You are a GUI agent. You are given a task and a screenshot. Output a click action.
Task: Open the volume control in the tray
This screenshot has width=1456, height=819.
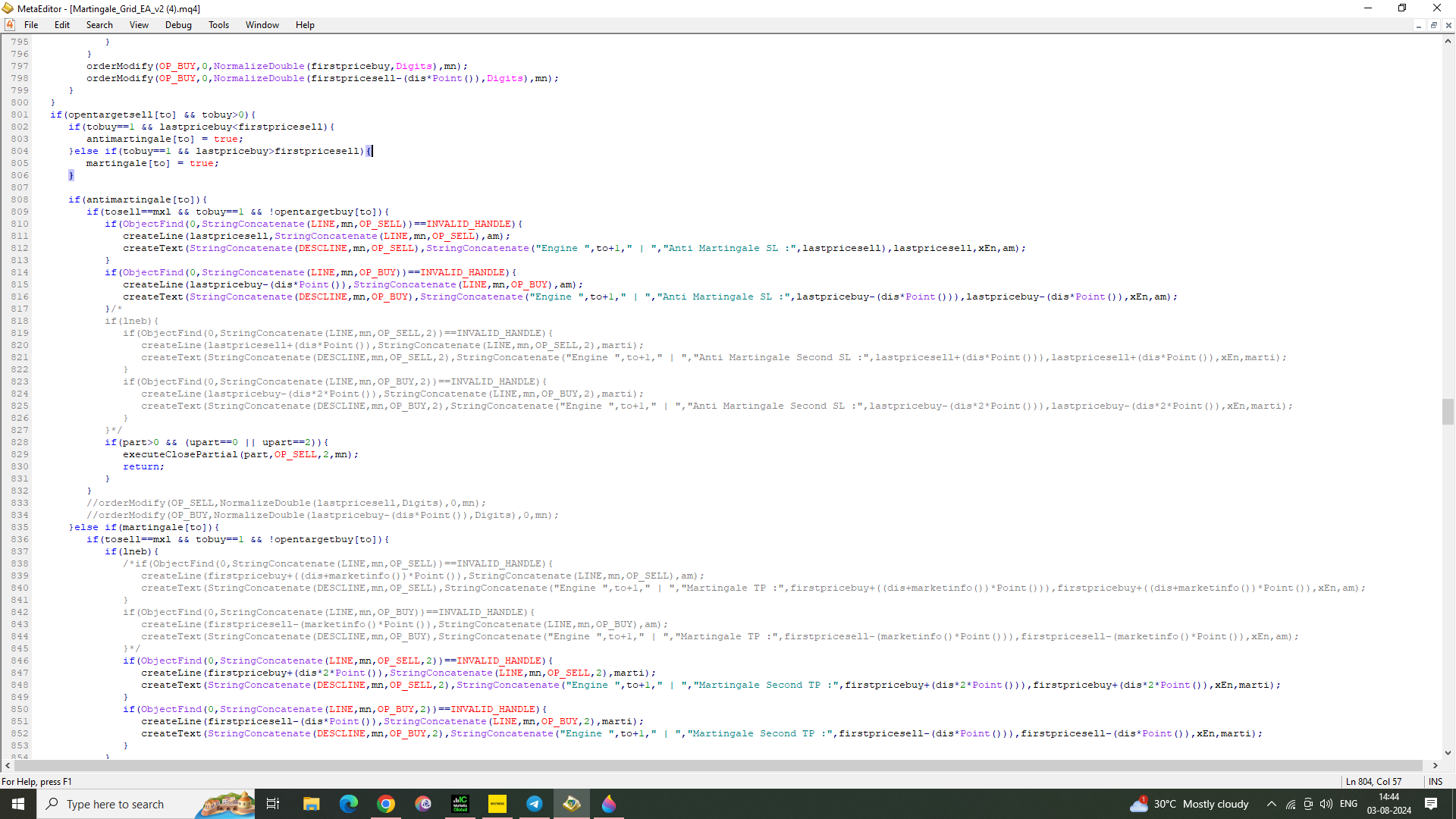coord(1326,804)
